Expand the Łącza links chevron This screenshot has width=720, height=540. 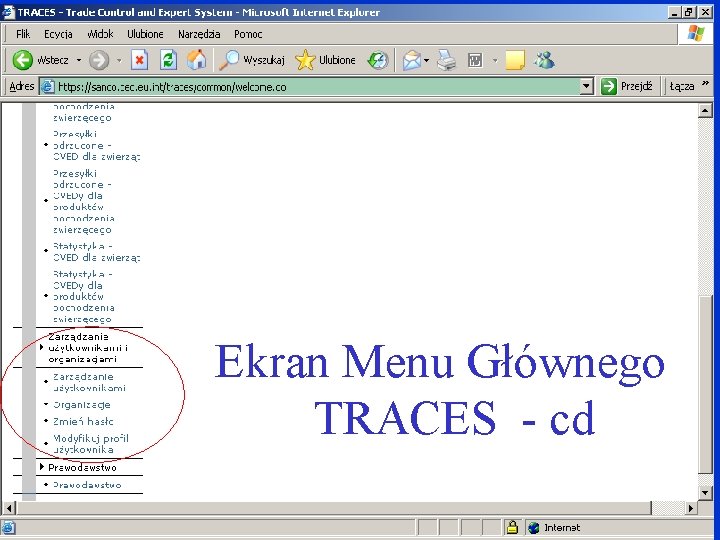click(x=705, y=83)
